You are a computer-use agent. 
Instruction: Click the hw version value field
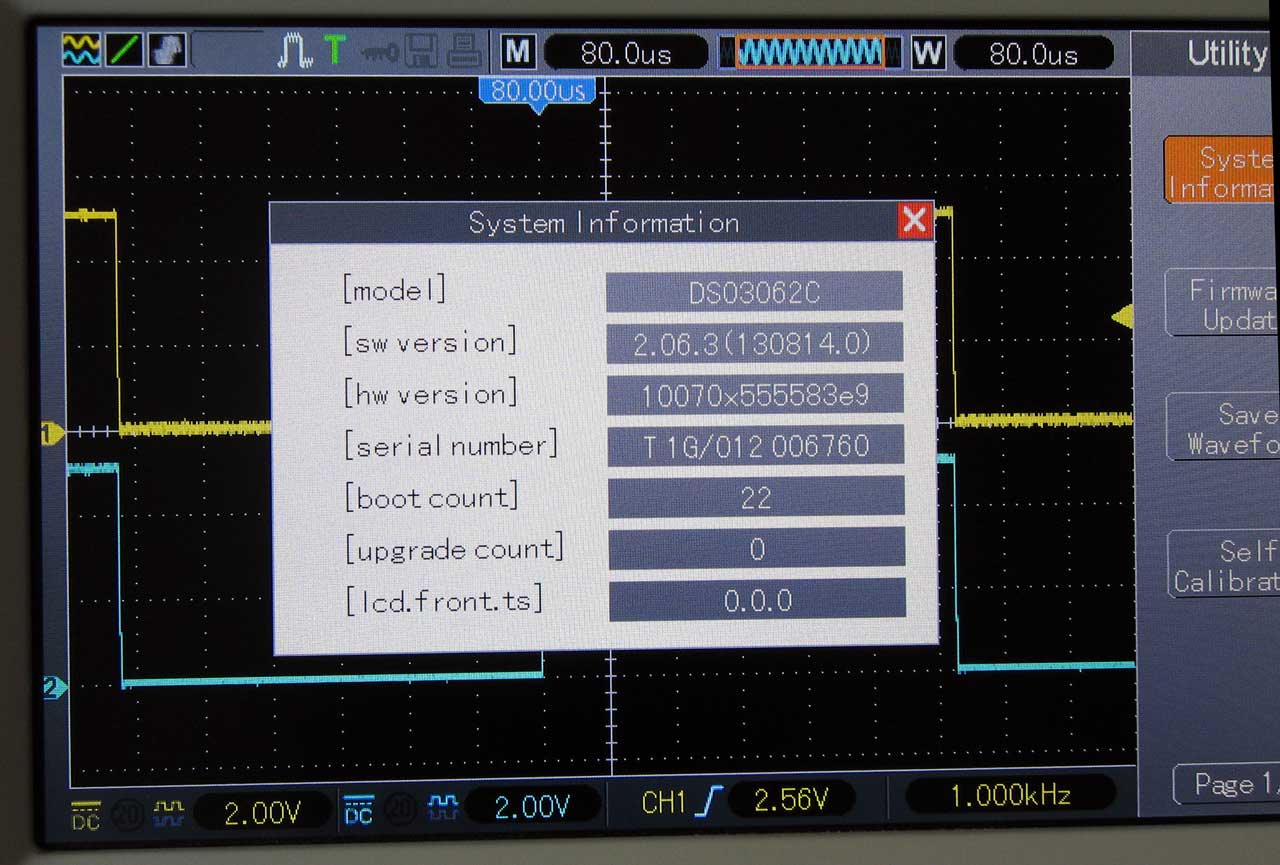click(755, 395)
